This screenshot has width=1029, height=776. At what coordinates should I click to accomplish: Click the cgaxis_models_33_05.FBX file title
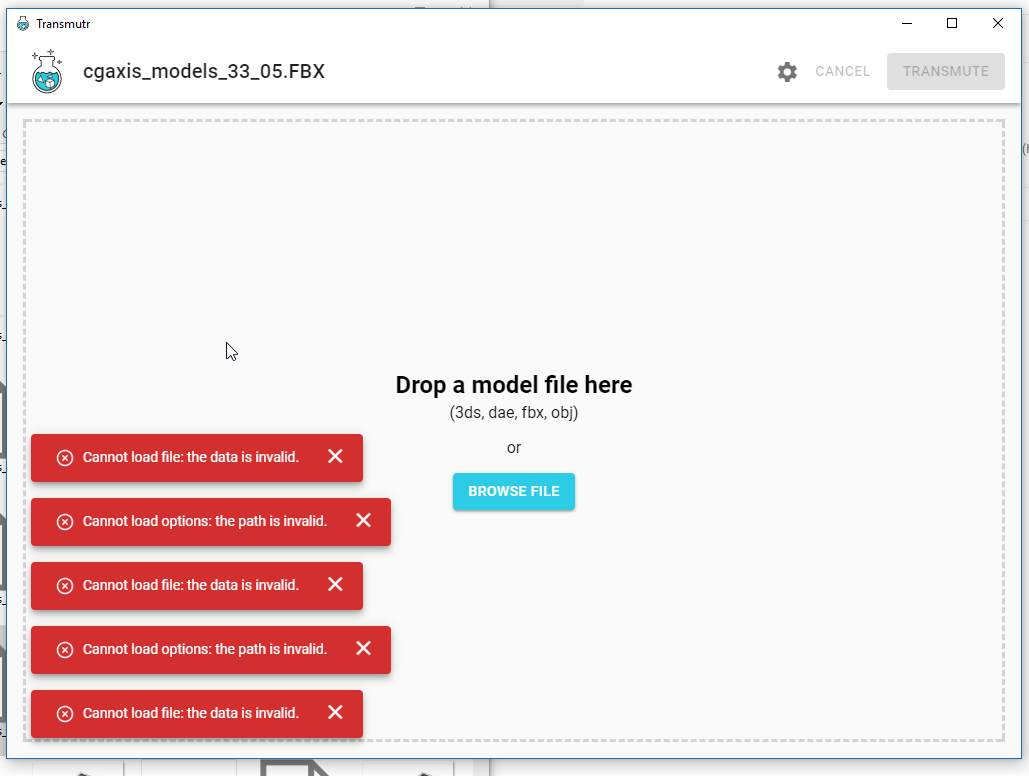[x=204, y=72]
